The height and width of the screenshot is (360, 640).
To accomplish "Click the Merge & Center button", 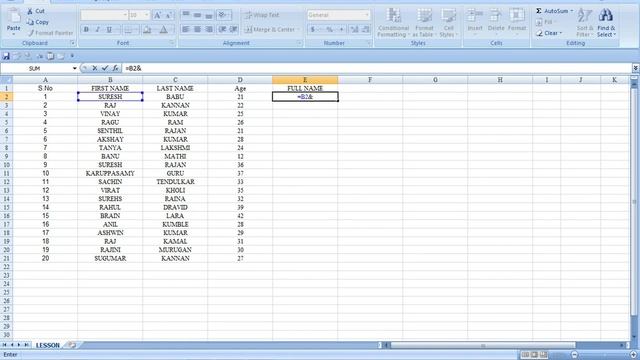I will (x=271, y=29).
